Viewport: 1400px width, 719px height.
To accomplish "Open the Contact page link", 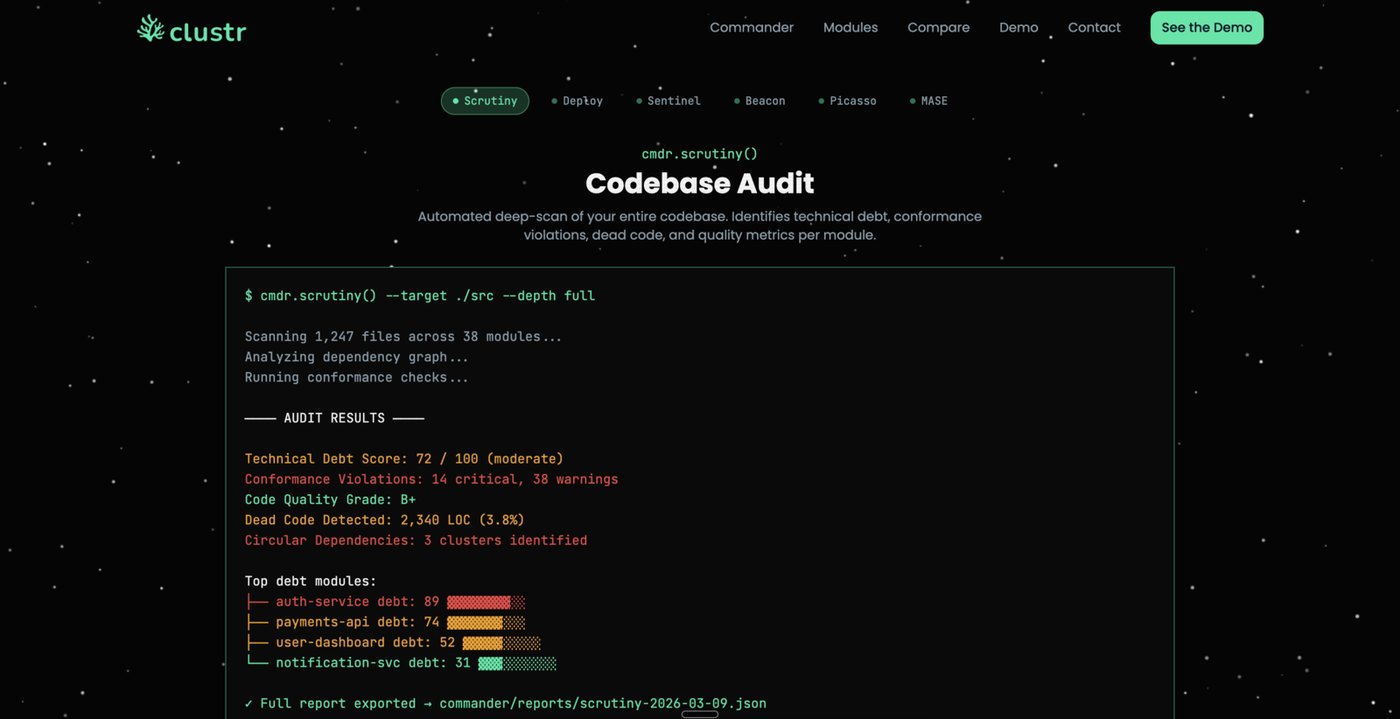I will click(1094, 28).
